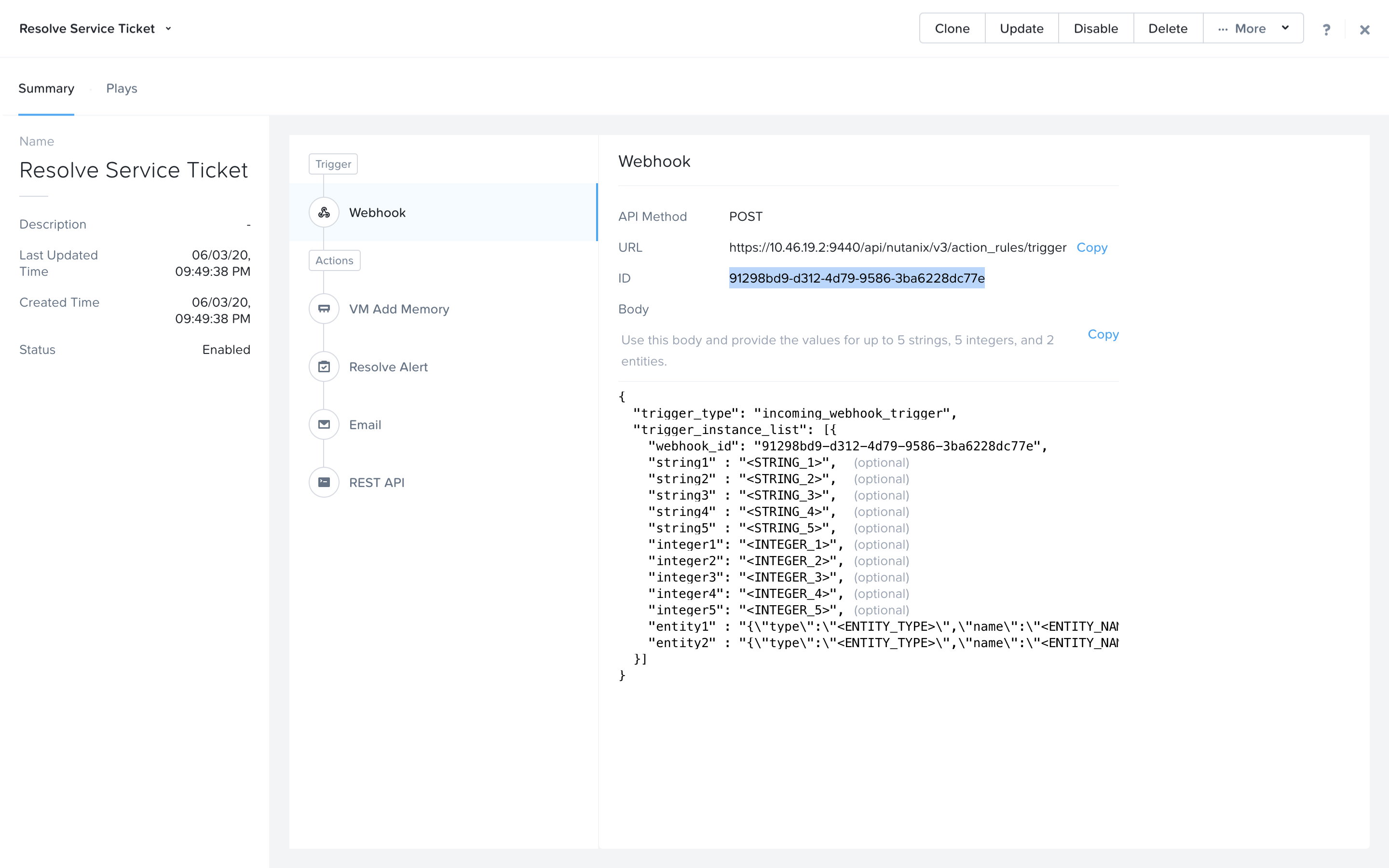The image size is (1389, 868).
Task: Copy the webhook URL
Action: 1092,247
